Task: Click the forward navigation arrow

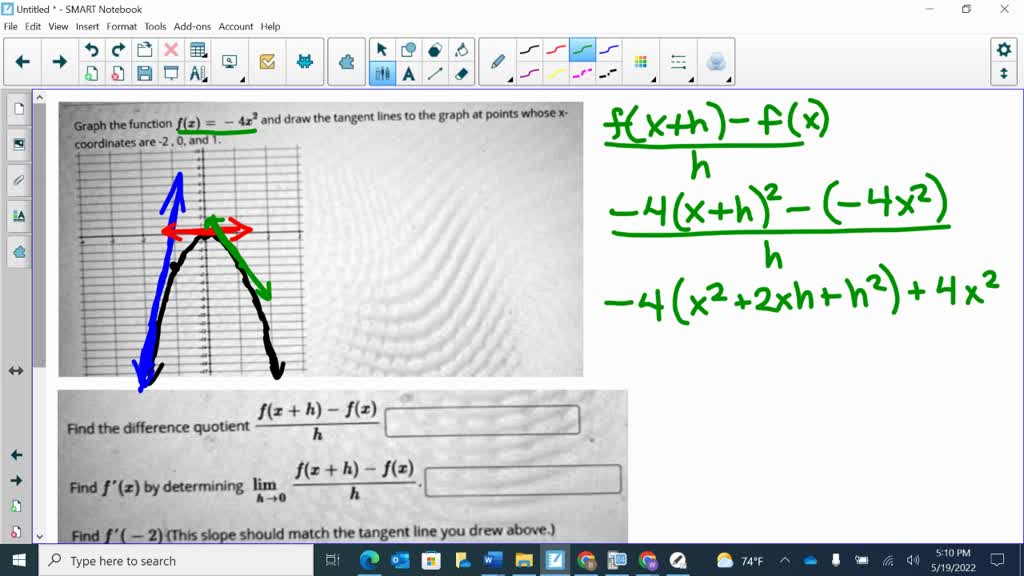Action: coord(60,62)
